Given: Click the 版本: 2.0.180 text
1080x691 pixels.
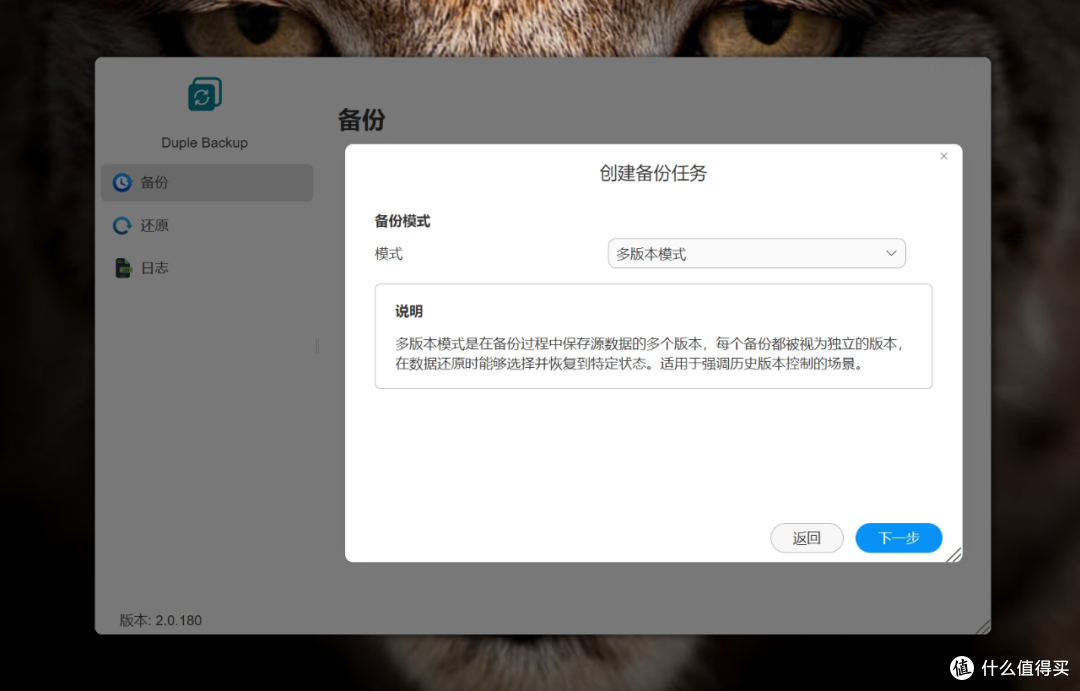Looking at the screenshot, I should (160, 620).
